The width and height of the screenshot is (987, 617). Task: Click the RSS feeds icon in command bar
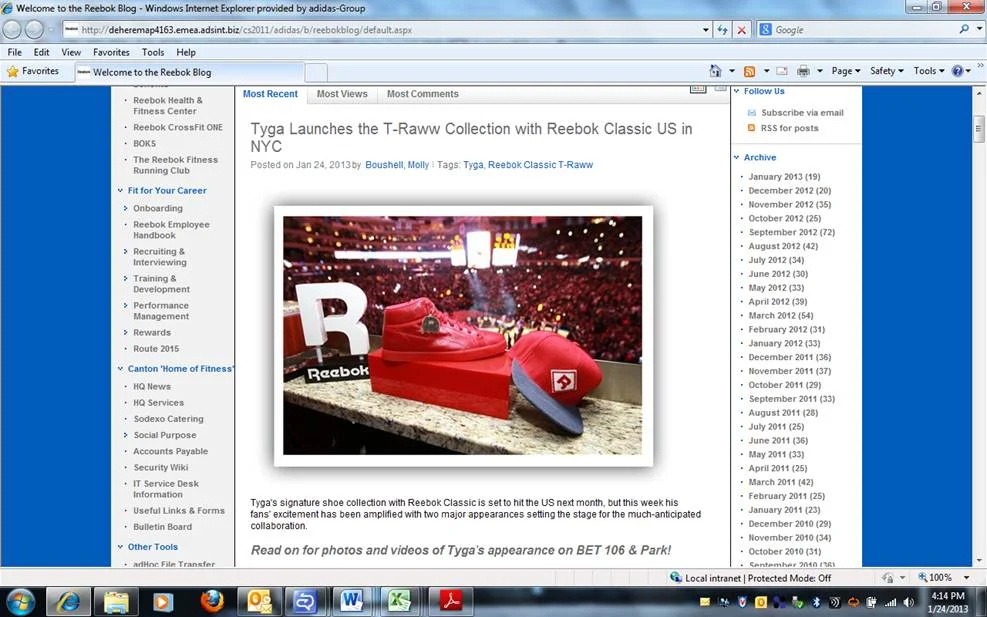click(x=749, y=71)
